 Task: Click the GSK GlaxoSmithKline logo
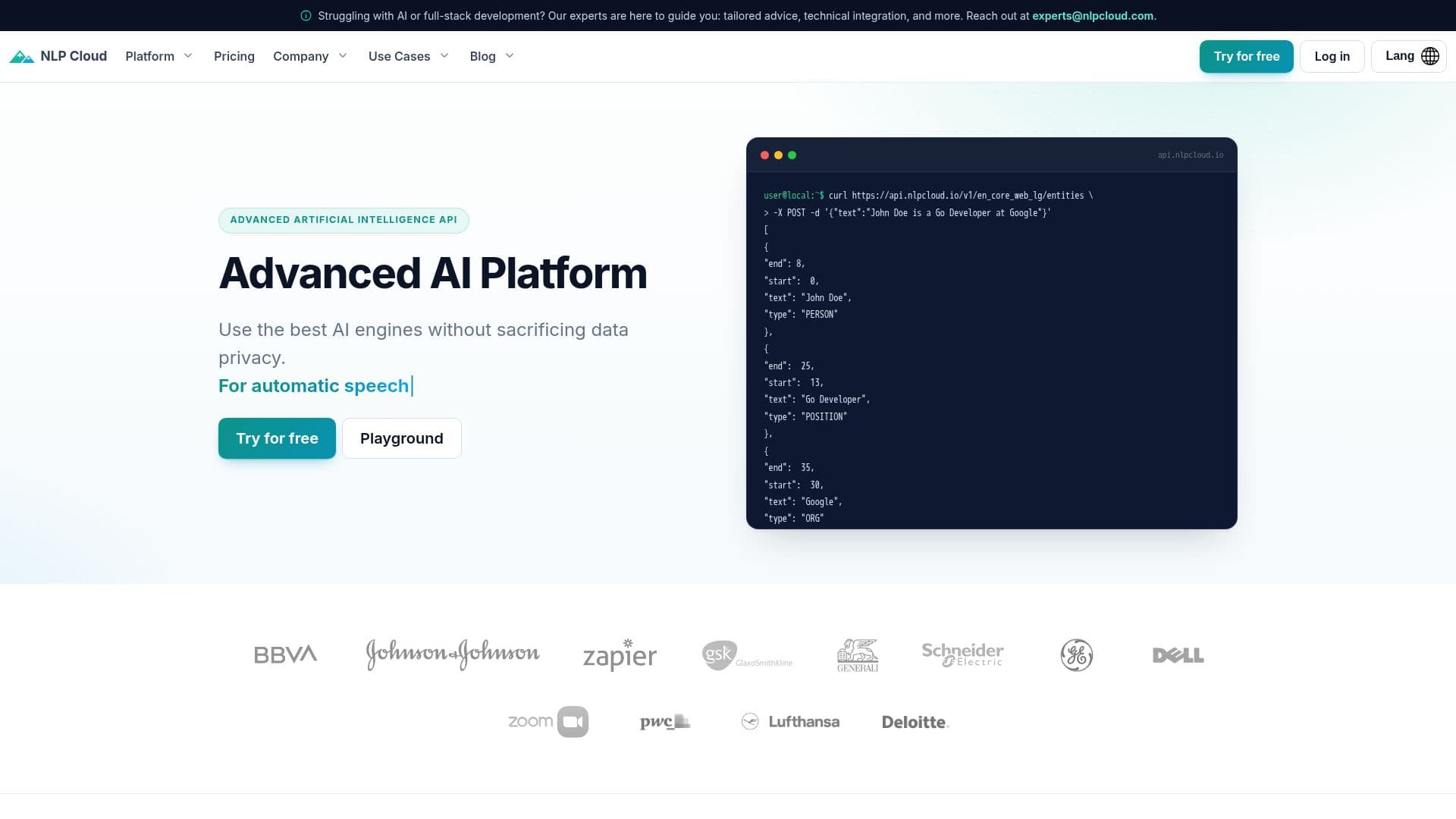coord(747,655)
